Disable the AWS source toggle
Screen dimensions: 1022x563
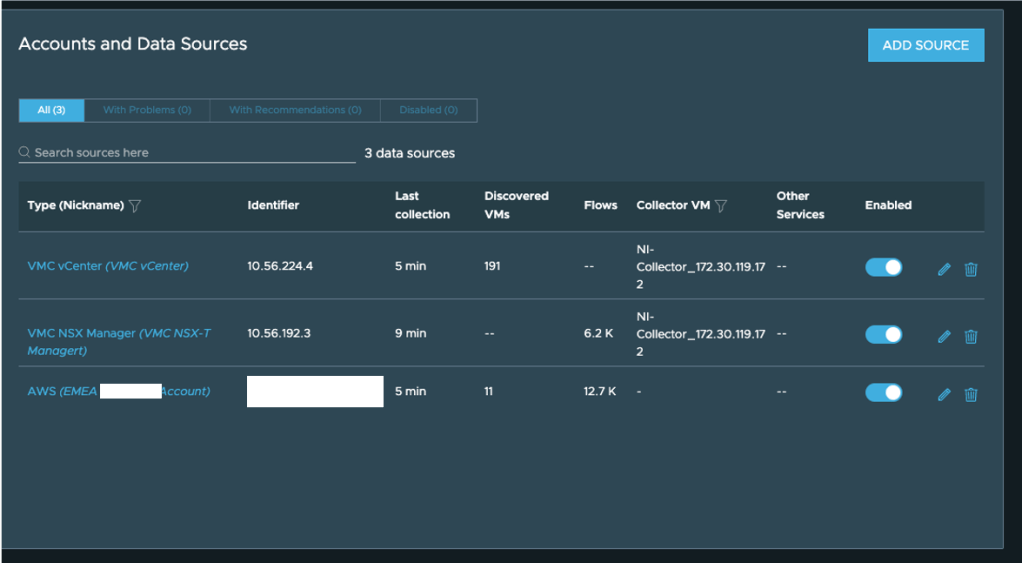[883, 392]
